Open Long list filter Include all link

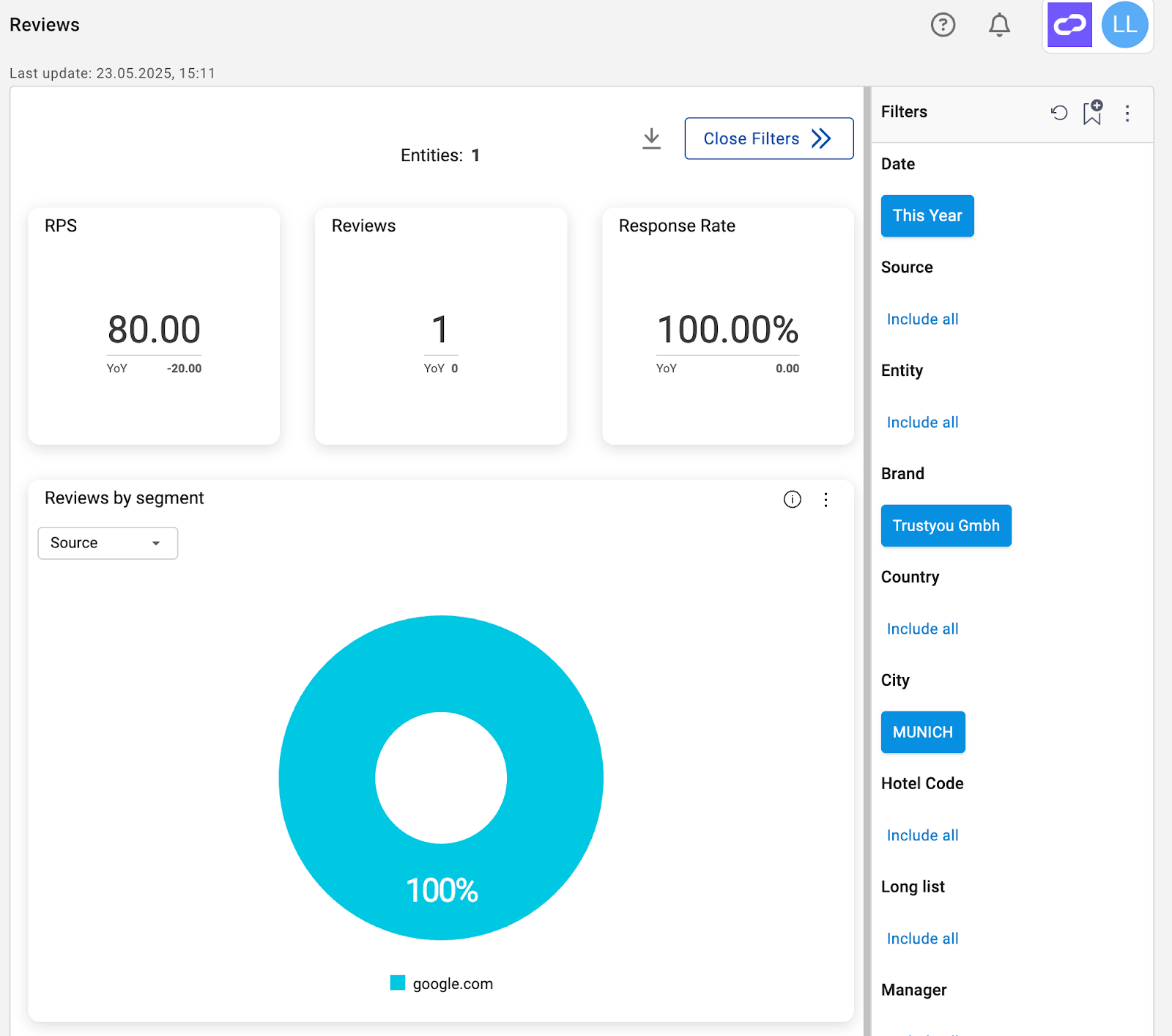[x=922, y=939]
